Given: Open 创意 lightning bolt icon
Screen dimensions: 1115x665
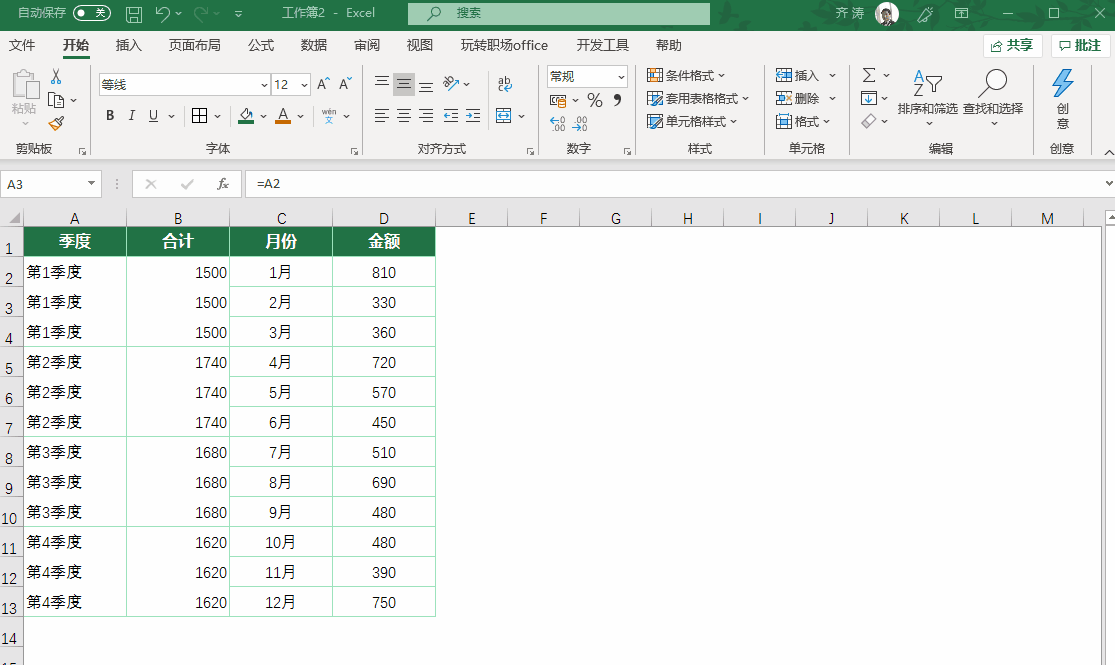Looking at the screenshot, I should click(x=1062, y=84).
